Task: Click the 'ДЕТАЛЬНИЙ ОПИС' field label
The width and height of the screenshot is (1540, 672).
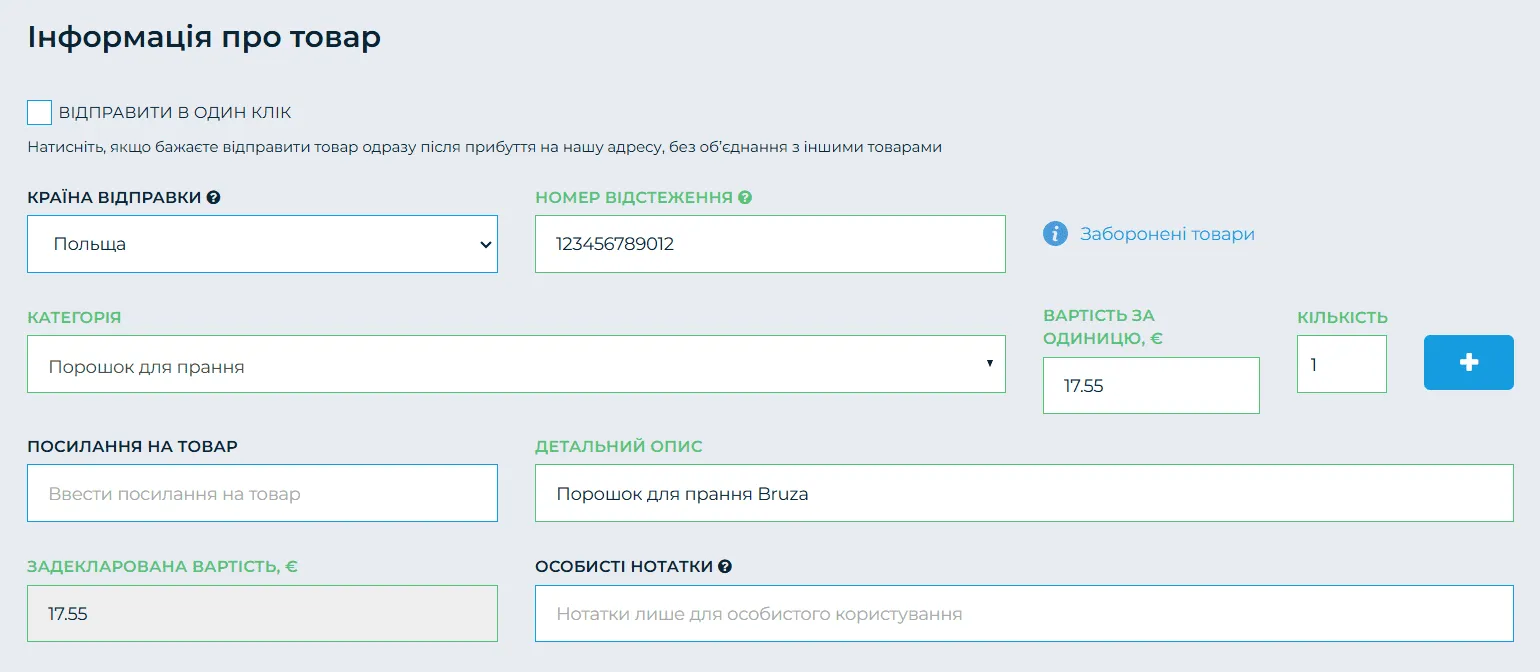Action: [619, 446]
